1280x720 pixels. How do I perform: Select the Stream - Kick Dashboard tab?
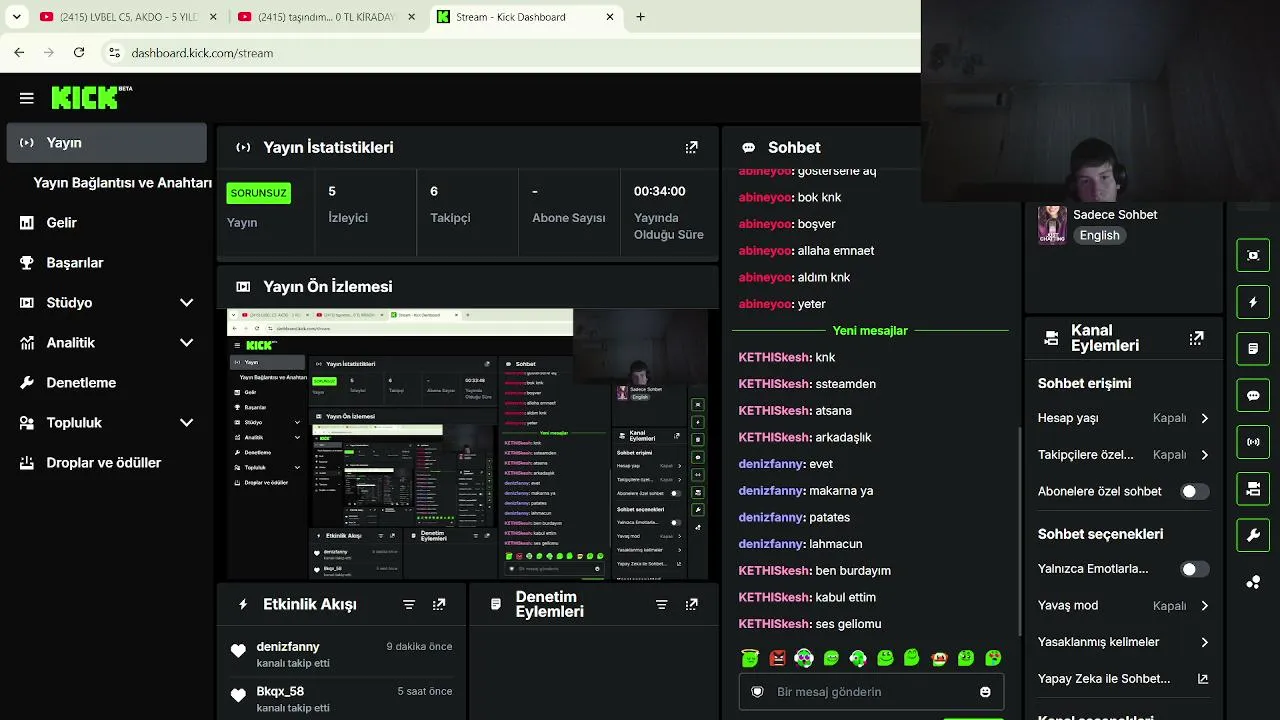coord(526,17)
